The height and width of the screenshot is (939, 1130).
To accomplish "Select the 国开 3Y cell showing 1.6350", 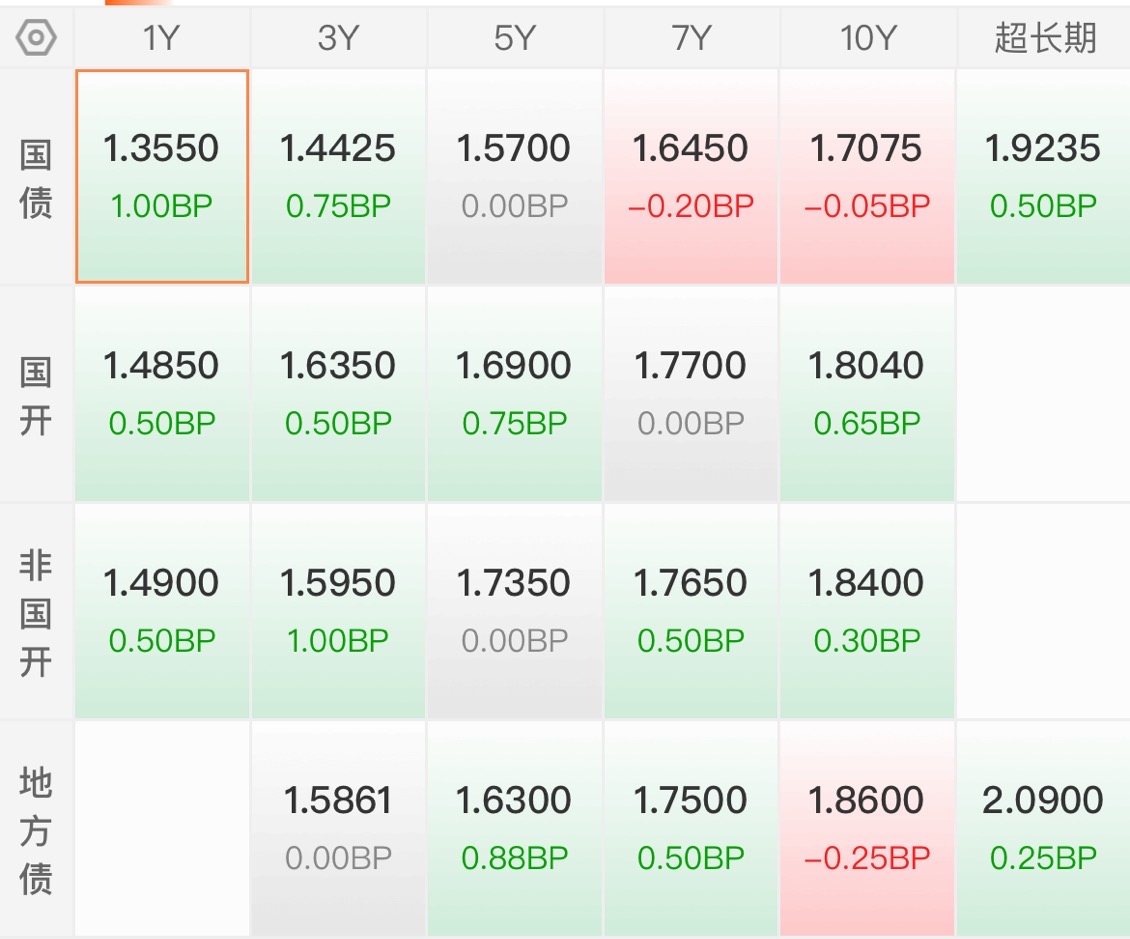I will 338,394.
